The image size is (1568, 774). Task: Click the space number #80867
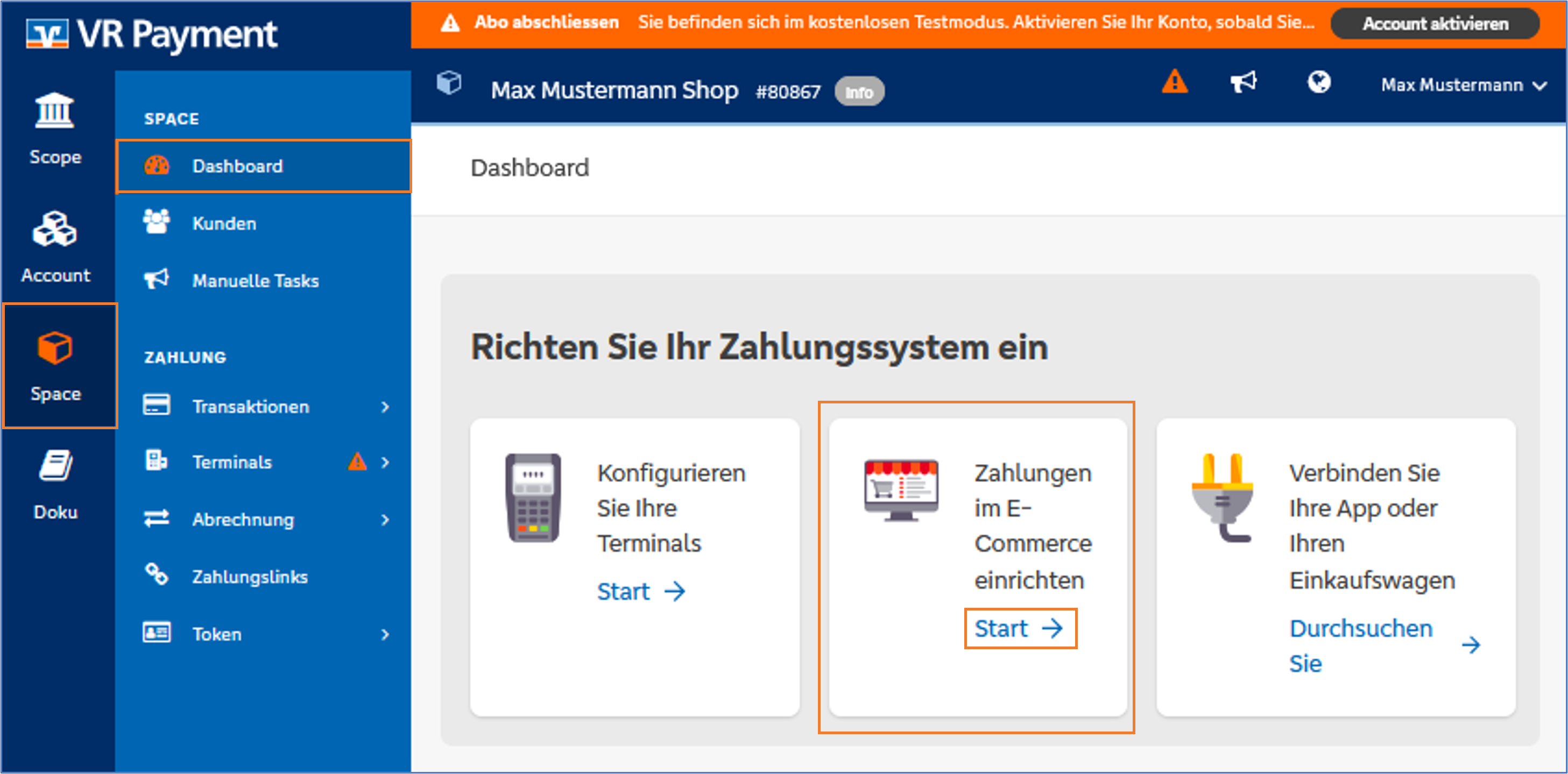(x=788, y=92)
